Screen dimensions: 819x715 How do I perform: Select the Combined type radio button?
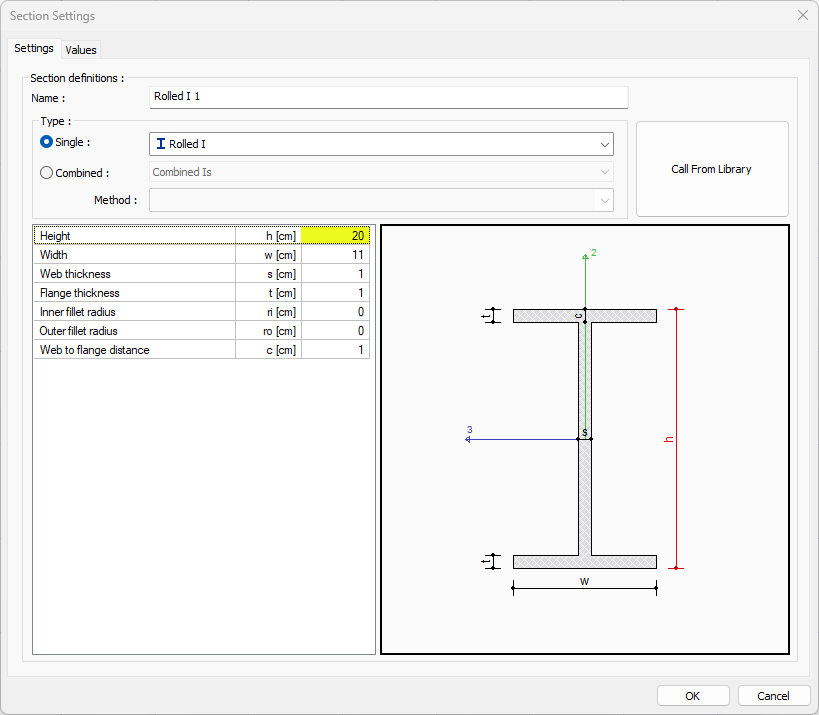pos(46,172)
